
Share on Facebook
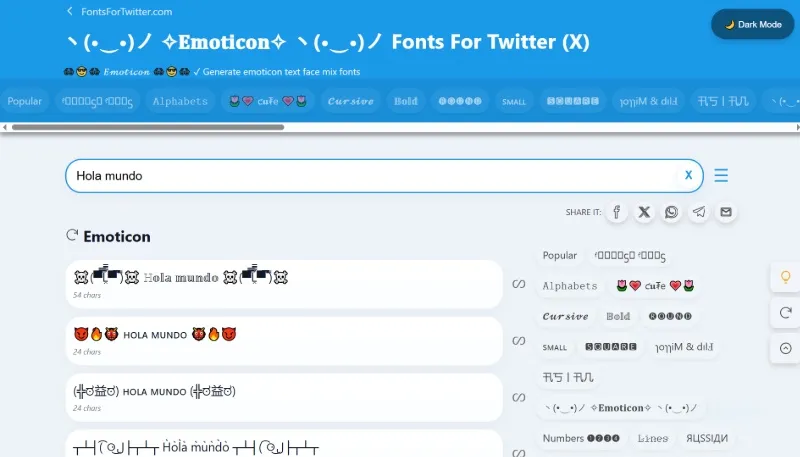[x=616, y=212]
